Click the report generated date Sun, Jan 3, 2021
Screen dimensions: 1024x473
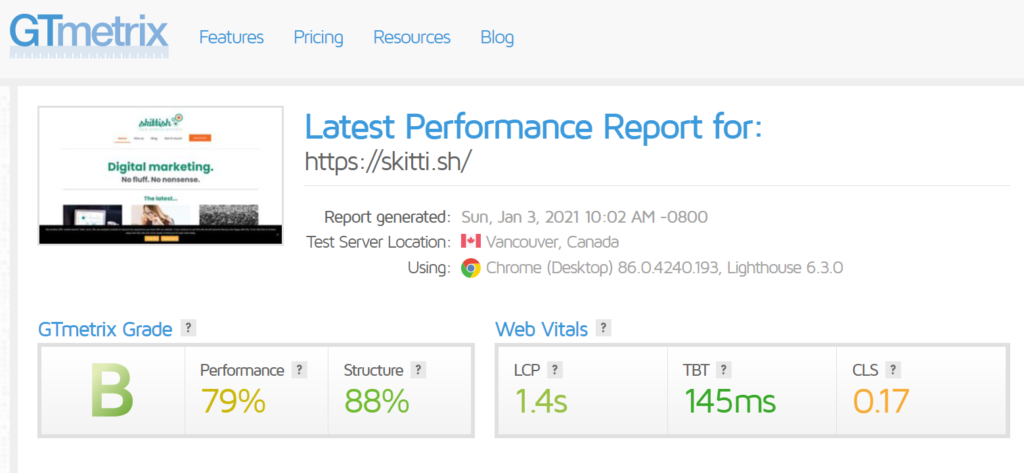(584, 216)
